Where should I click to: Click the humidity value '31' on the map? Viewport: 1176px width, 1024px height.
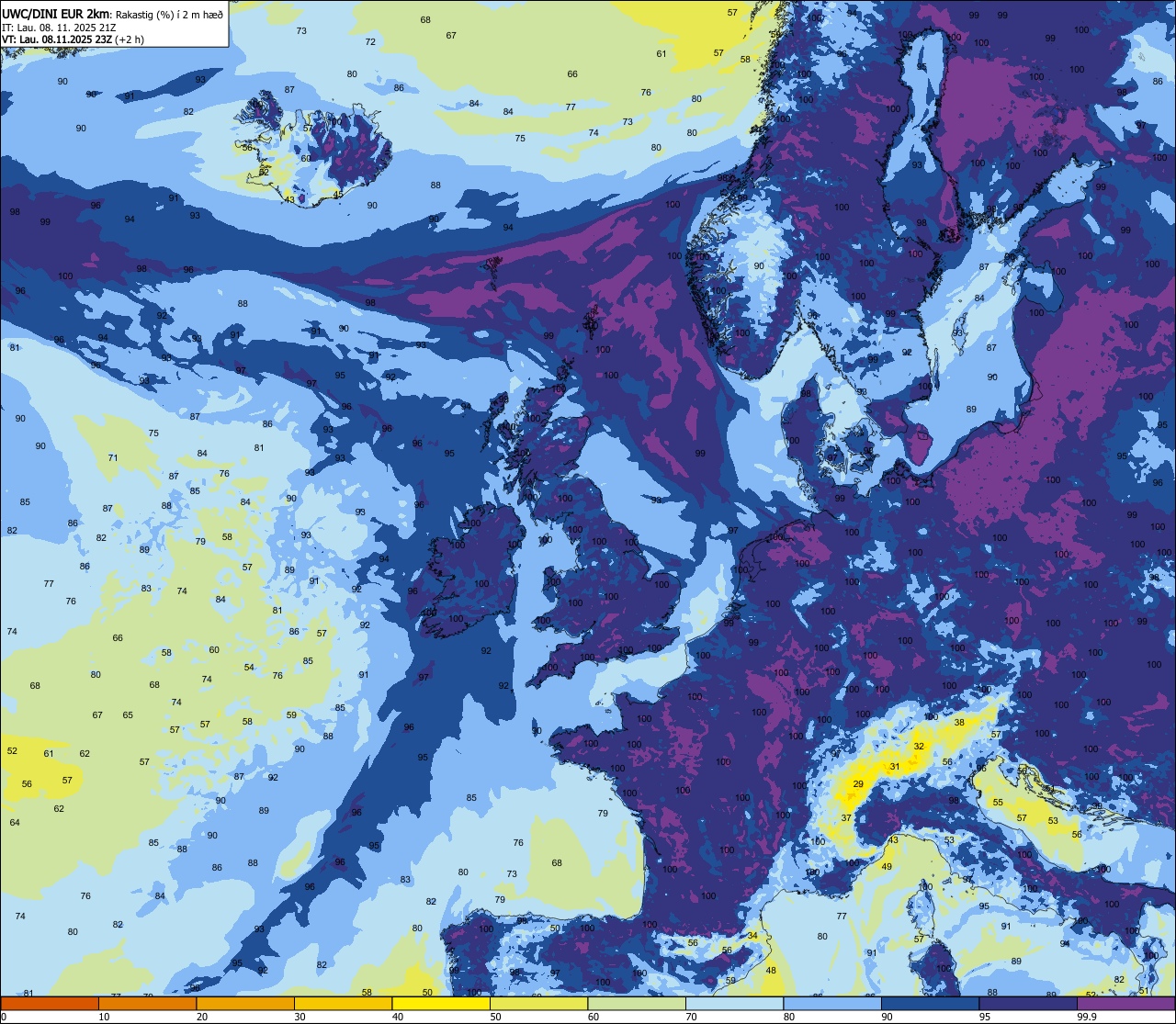(894, 767)
